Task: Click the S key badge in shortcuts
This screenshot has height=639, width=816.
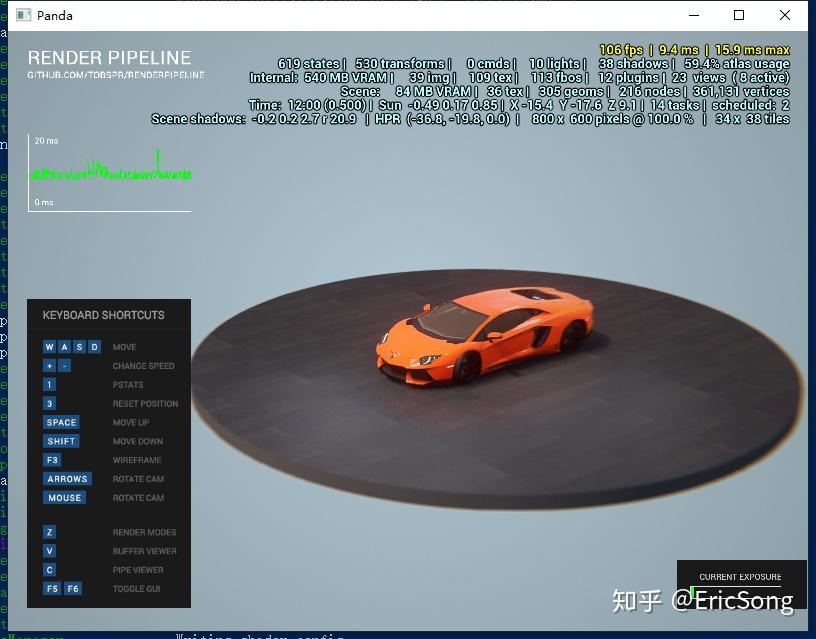Action: (79, 347)
